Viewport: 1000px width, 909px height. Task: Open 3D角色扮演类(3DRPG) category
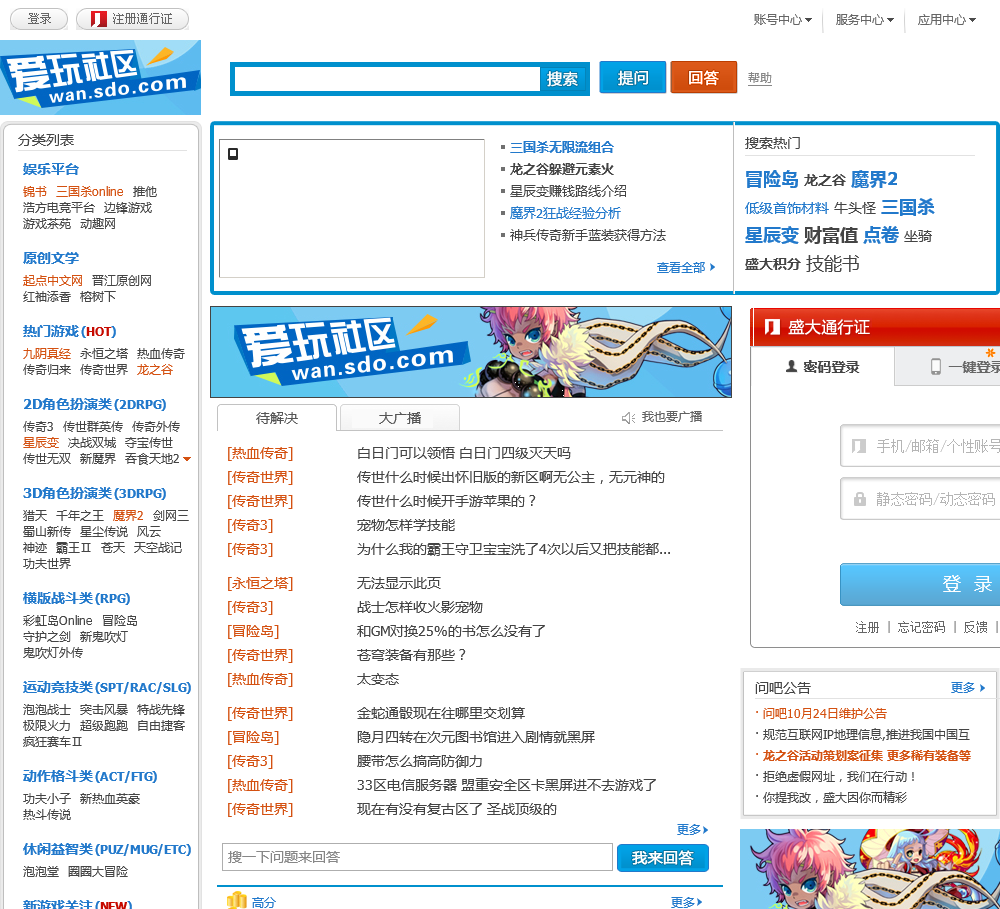(x=94, y=493)
